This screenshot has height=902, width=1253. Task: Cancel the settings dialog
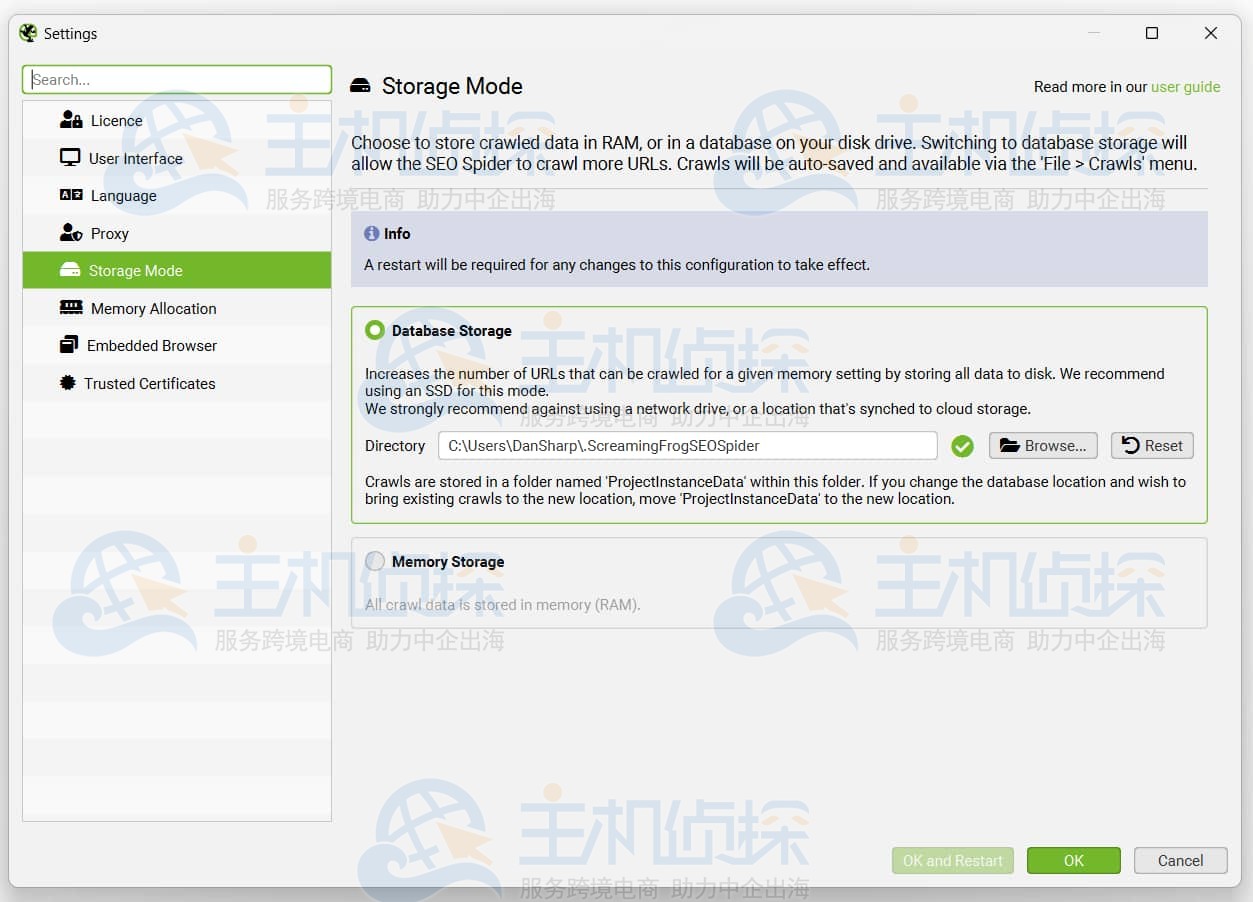(x=1180, y=860)
